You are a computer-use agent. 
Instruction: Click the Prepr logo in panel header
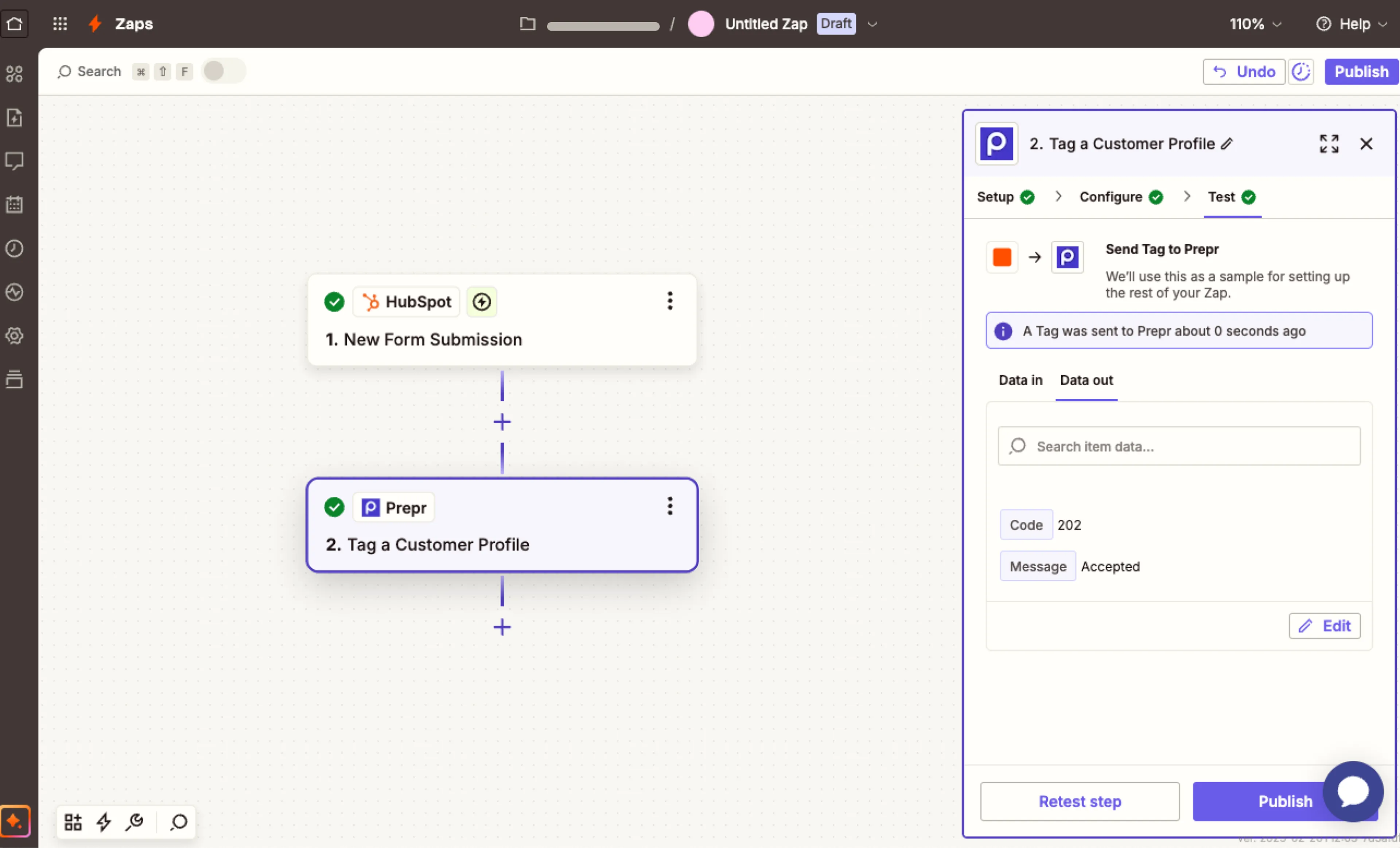[x=997, y=144]
